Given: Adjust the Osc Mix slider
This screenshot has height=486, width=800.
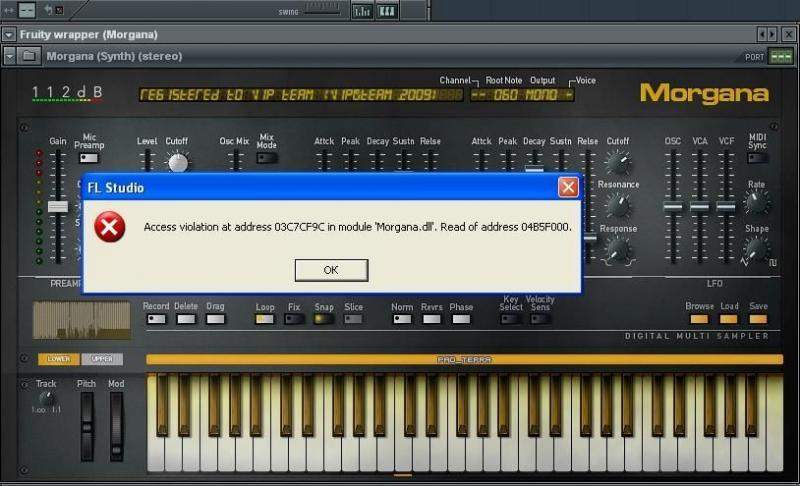Looking at the screenshot, I should click(x=235, y=162).
